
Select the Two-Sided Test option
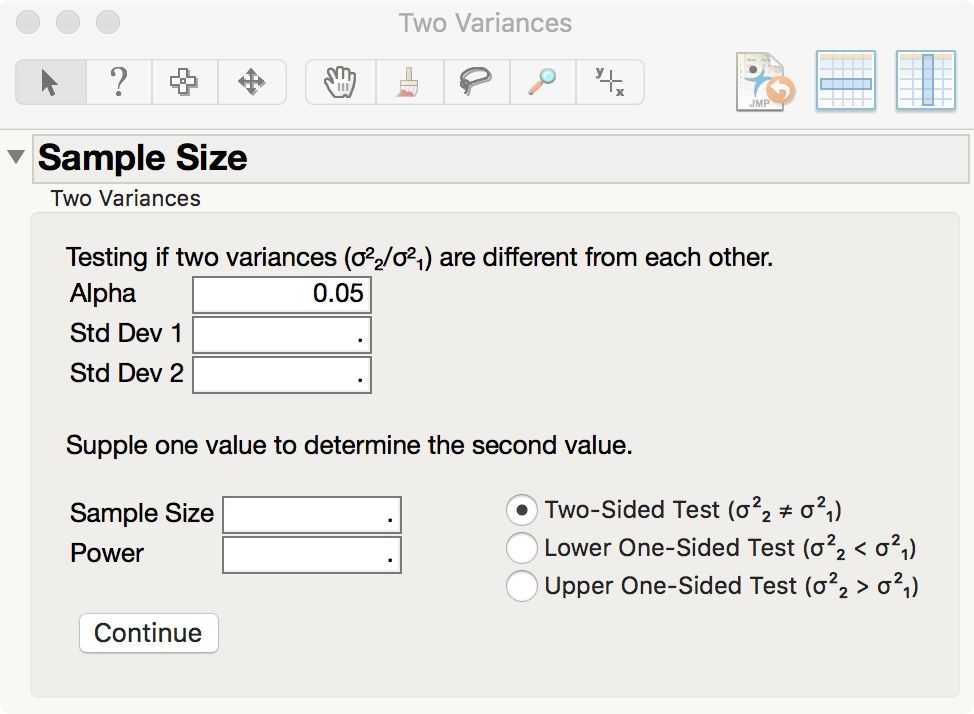[x=521, y=510]
